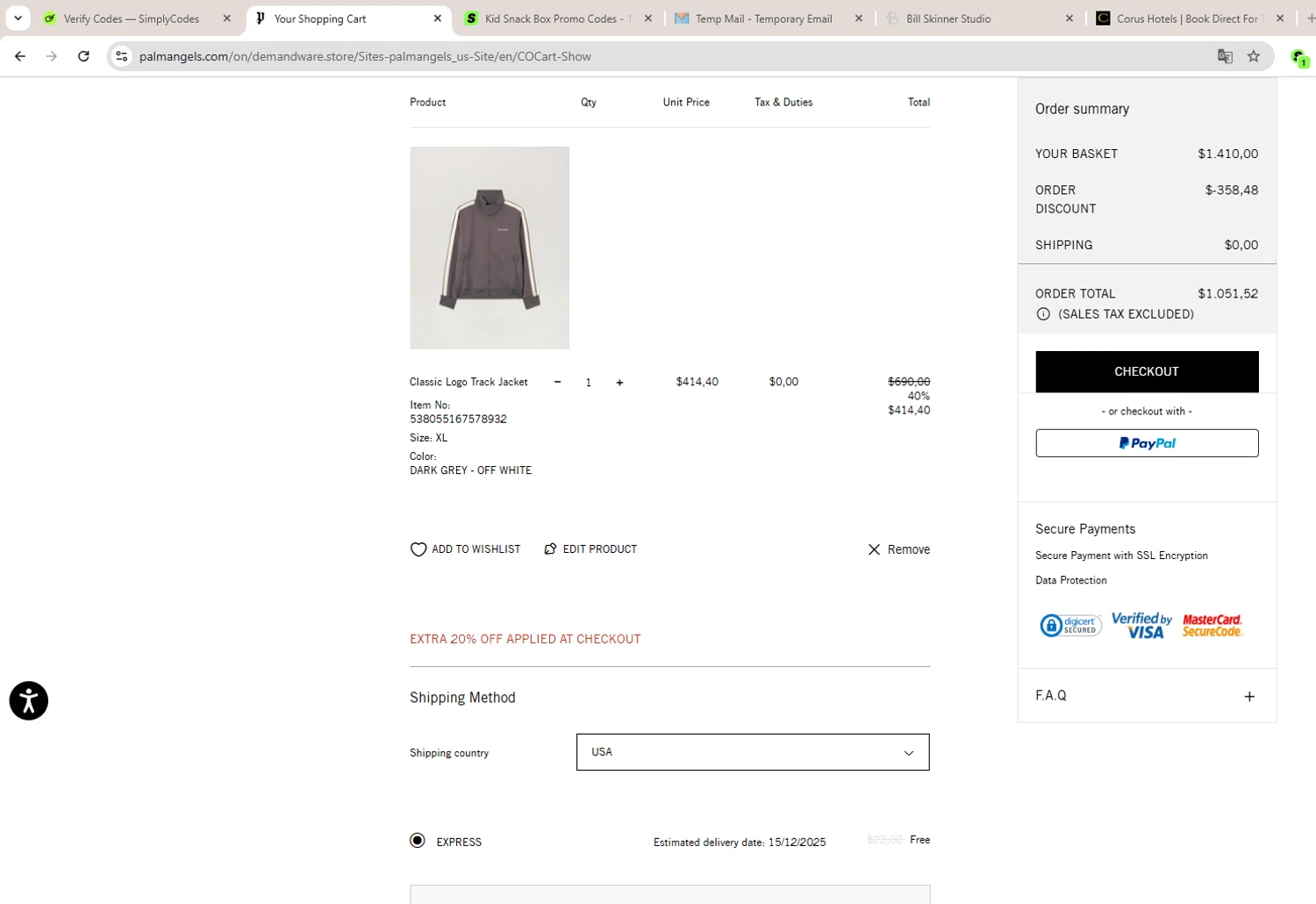The height and width of the screenshot is (904, 1316).
Task: Expand the F.A.Q section plus
Action: (1249, 696)
